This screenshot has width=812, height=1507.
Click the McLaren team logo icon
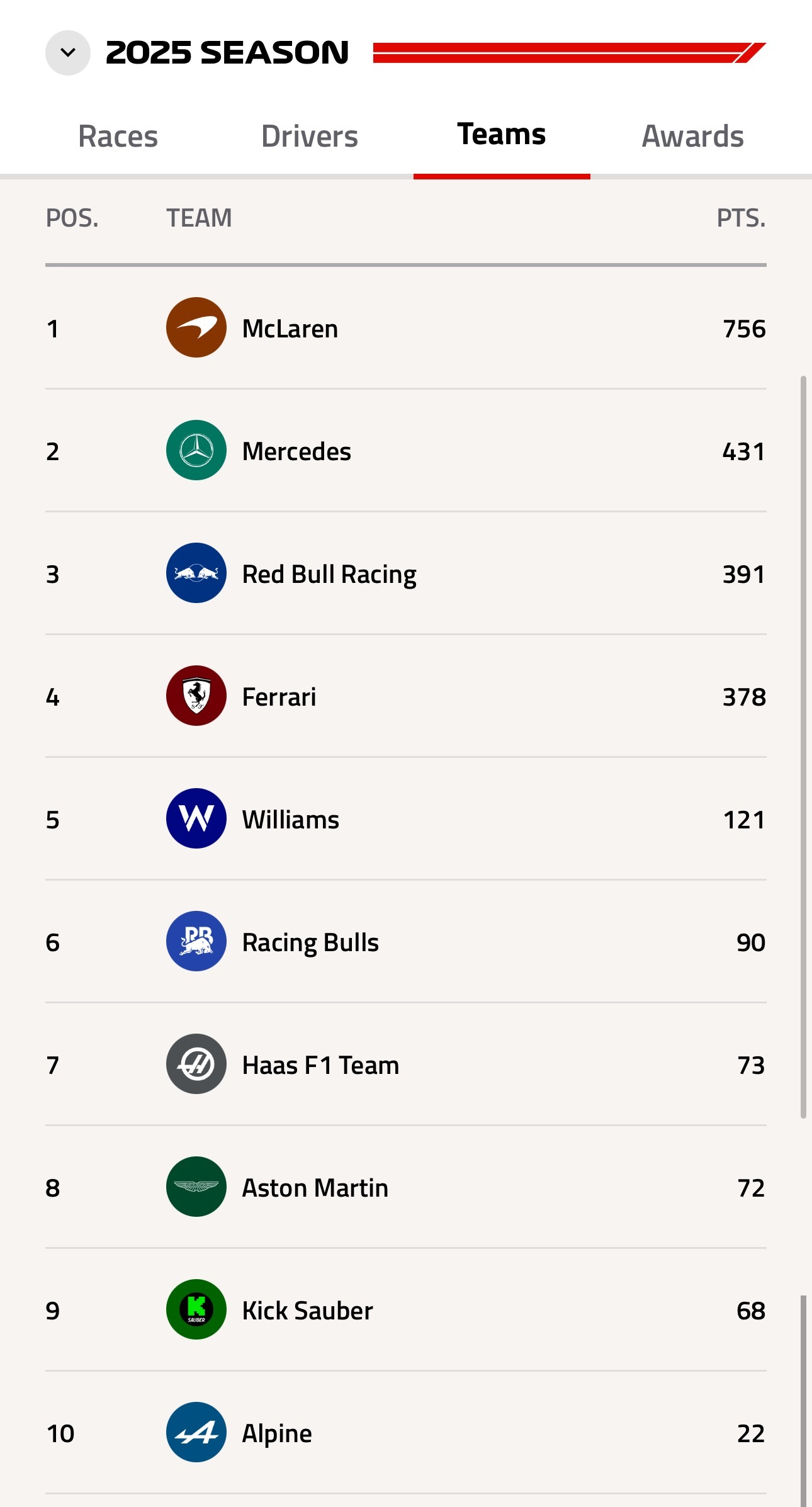pyautogui.click(x=196, y=327)
